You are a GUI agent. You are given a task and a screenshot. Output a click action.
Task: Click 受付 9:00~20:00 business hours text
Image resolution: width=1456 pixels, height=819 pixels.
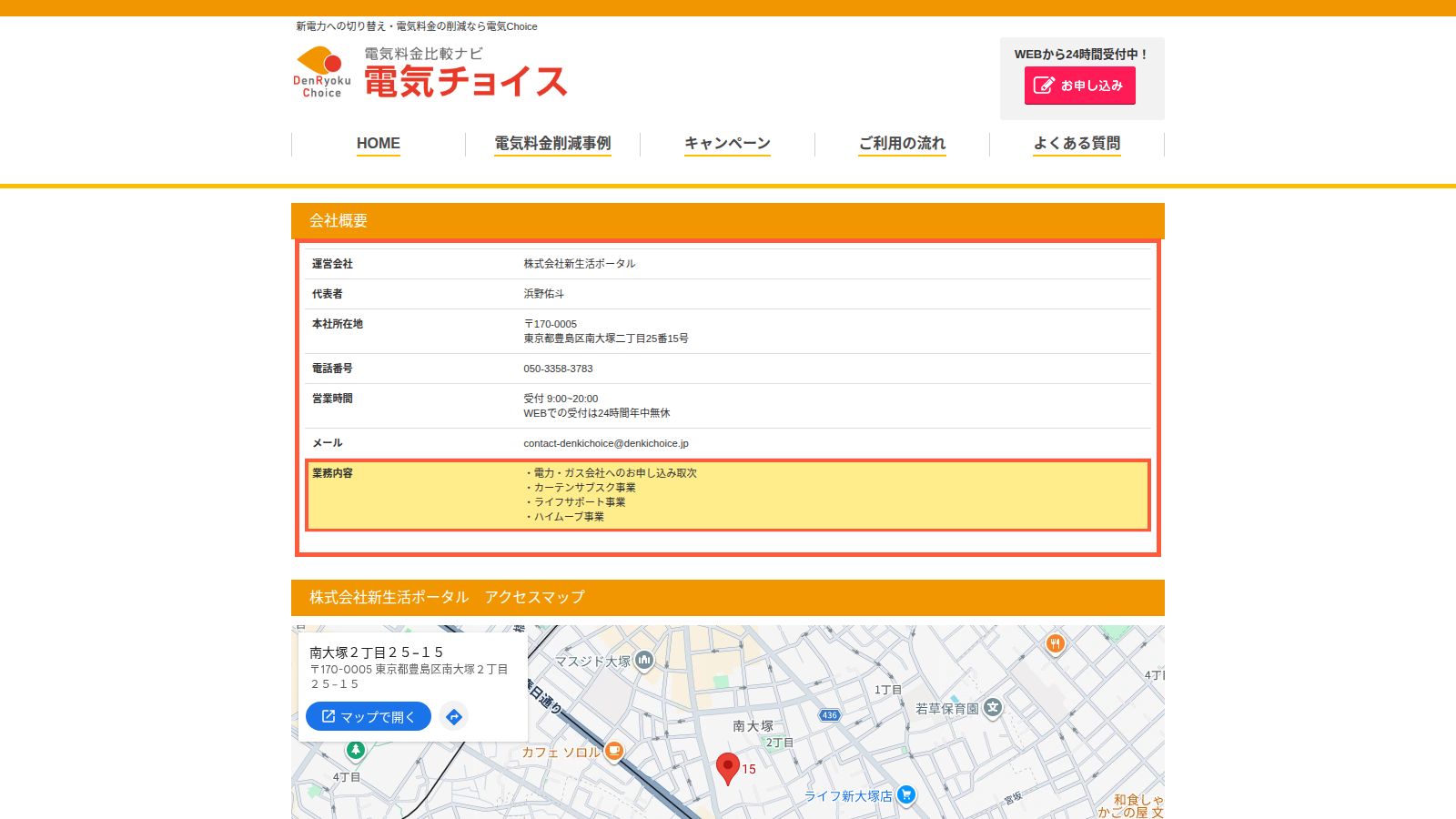tap(561, 399)
